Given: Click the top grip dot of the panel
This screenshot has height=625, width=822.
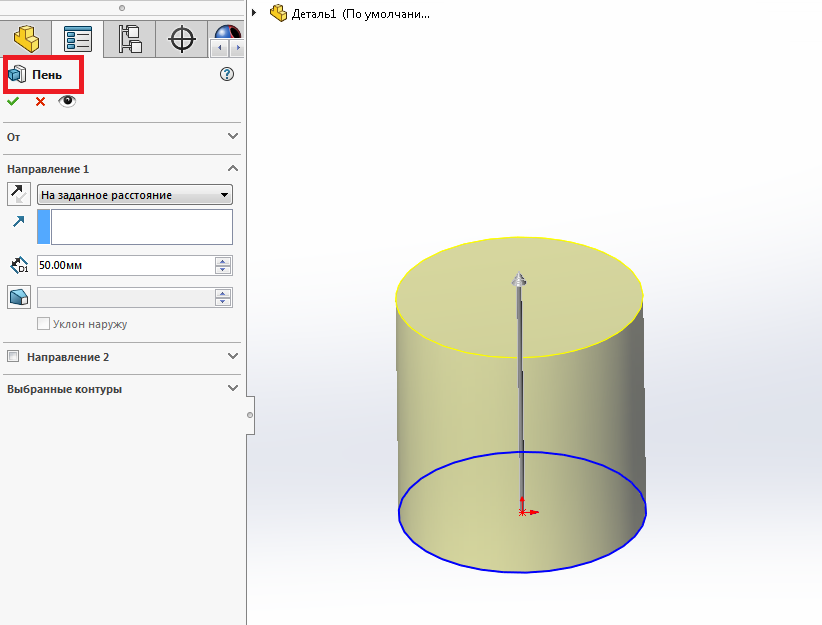Looking at the screenshot, I should (x=122, y=8).
